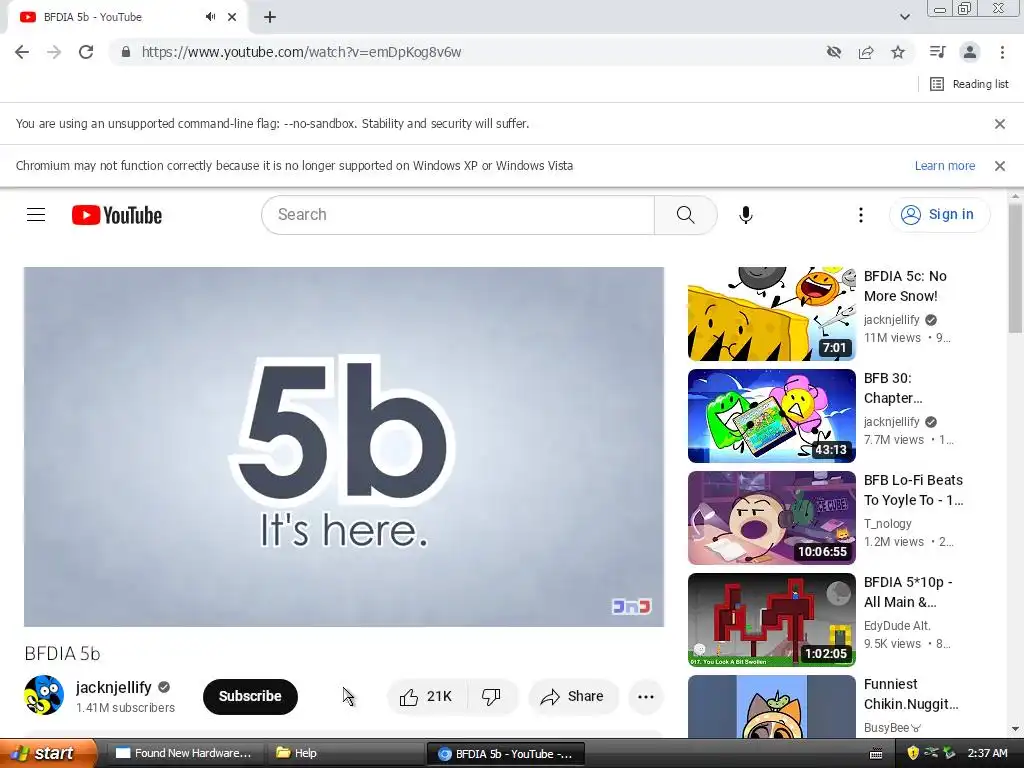Click the crossed-eye tracking protection icon
The height and width of the screenshot is (768, 1024).
click(834, 52)
